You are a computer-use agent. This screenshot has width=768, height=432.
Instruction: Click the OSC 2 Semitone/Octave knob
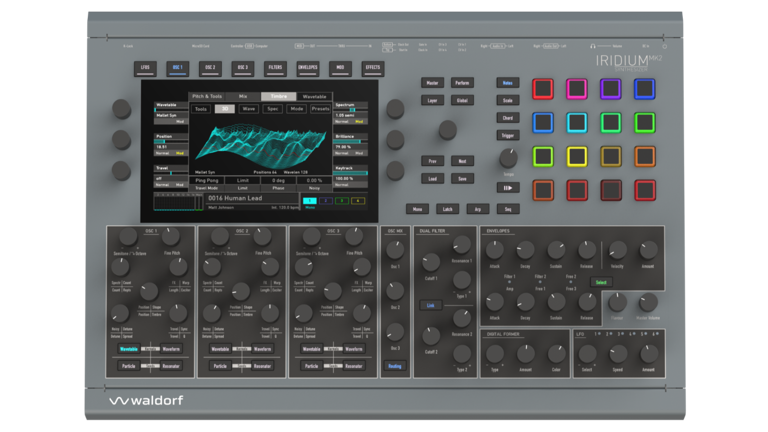pyautogui.click(x=219, y=236)
